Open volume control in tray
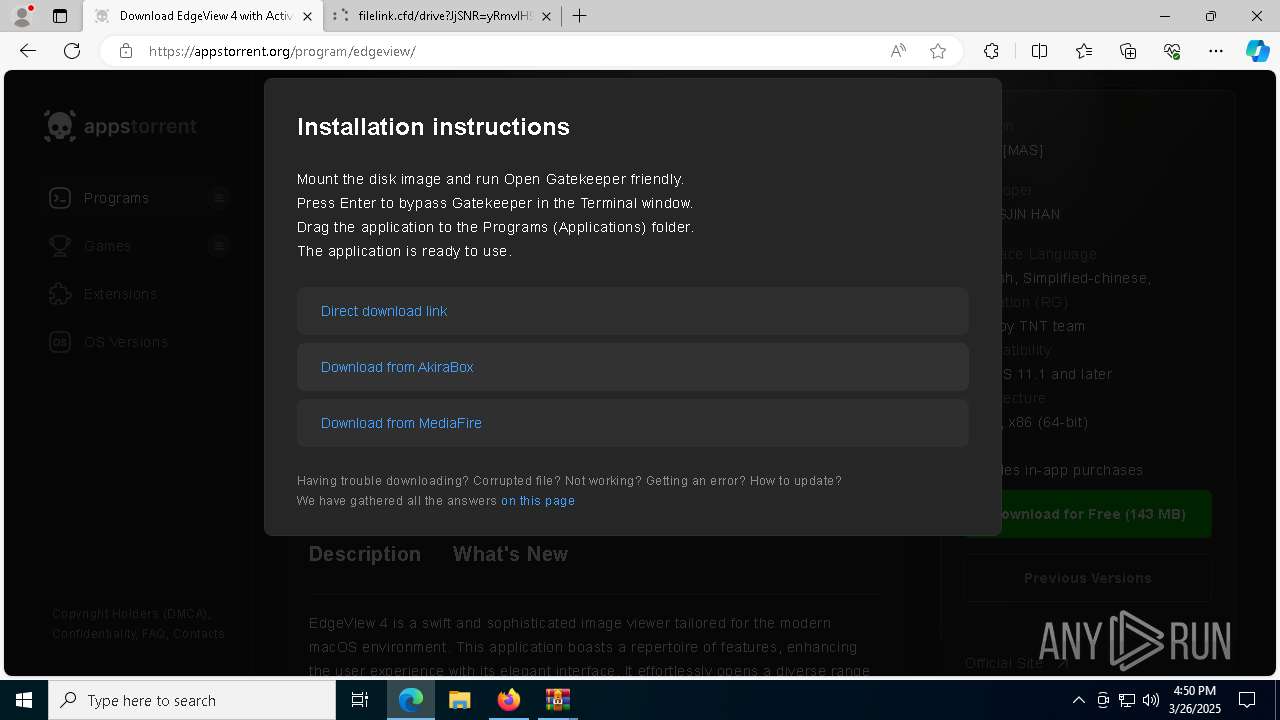Viewport: 1280px width, 720px height. point(1151,700)
